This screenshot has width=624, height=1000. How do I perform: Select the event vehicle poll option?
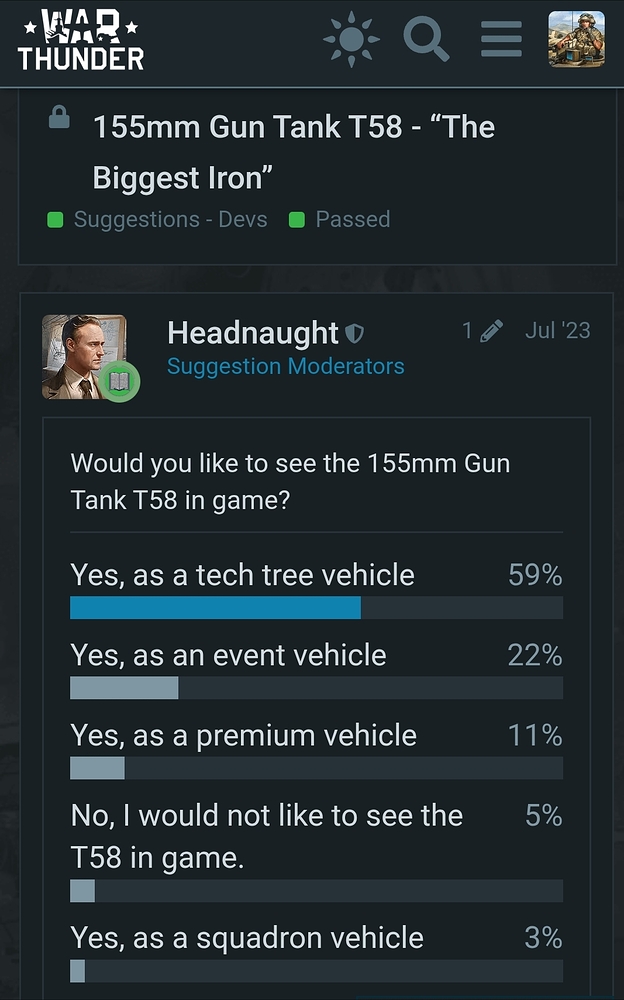point(316,670)
